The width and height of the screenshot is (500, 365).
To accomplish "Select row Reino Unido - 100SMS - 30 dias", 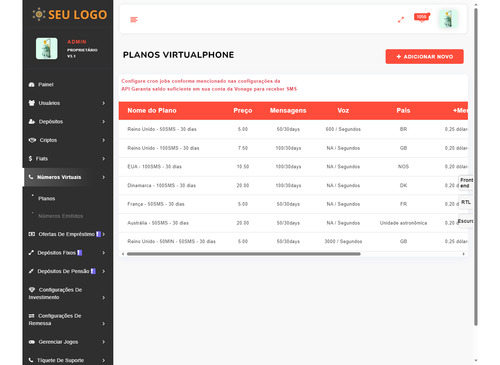I will [x=293, y=148].
